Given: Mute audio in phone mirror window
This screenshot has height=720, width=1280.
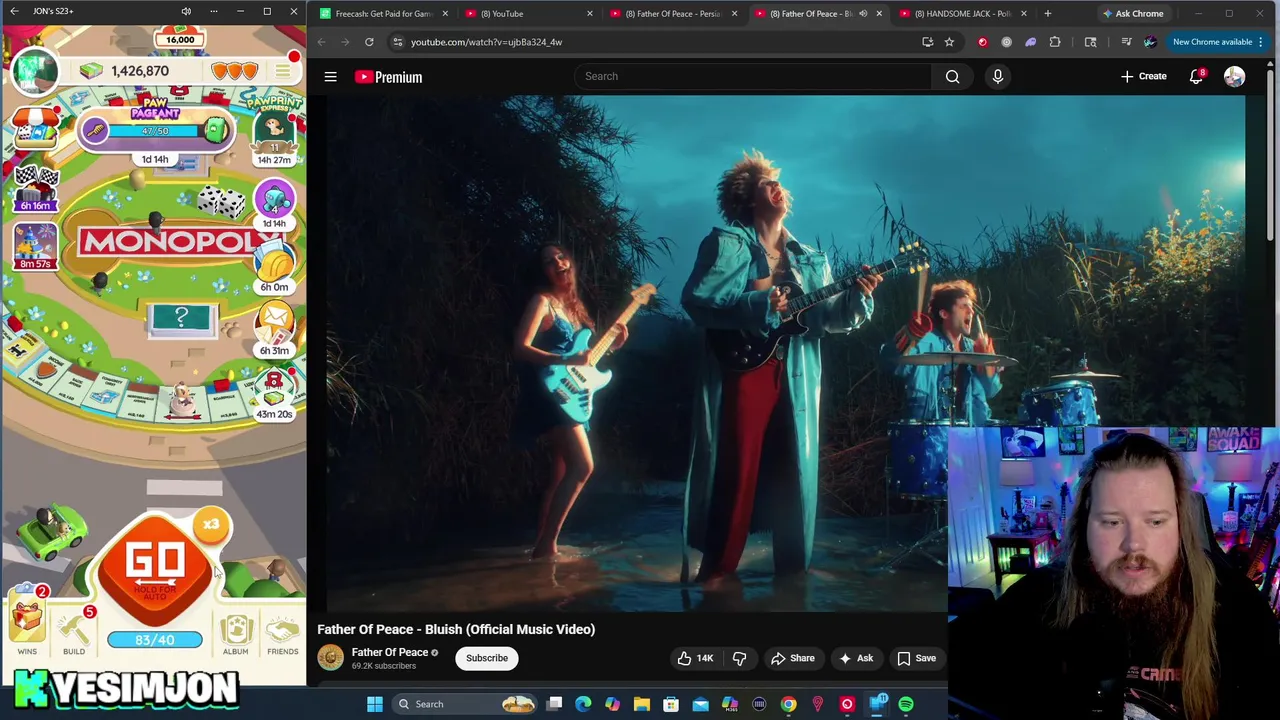Looking at the screenshot, I should click(x=186, y=11).
